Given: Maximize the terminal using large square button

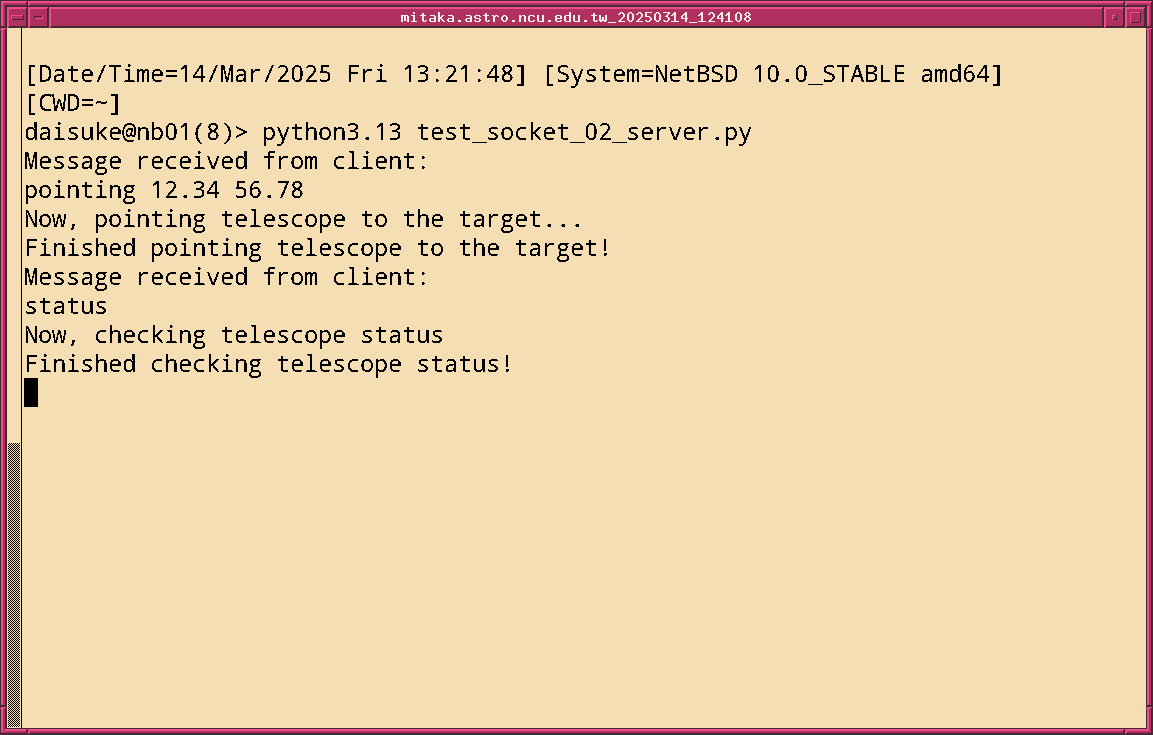Looking at the screenshot, I should [x=1135, y=17].
